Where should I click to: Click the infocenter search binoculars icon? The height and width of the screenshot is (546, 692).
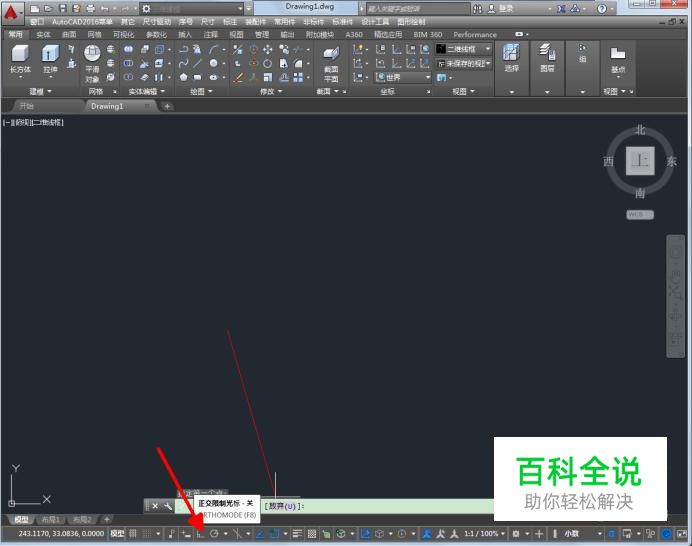coord(478,9)
